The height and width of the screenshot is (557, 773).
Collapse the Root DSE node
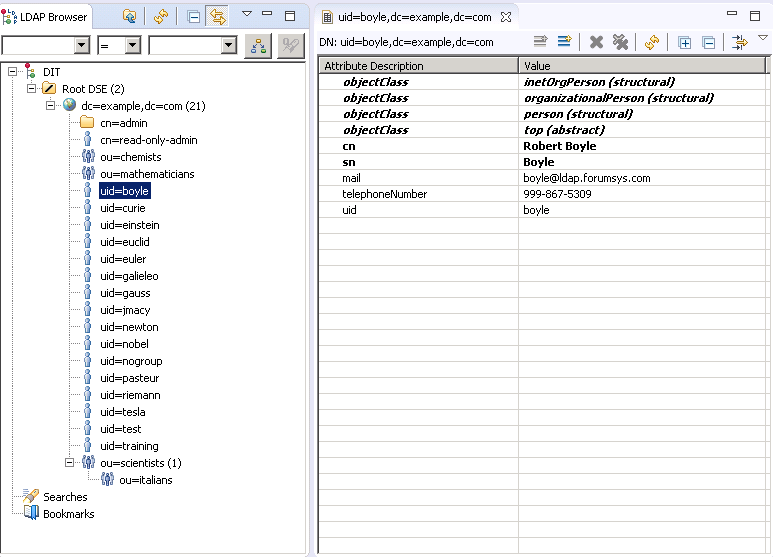pyautogui.click(x=32, y=89)
